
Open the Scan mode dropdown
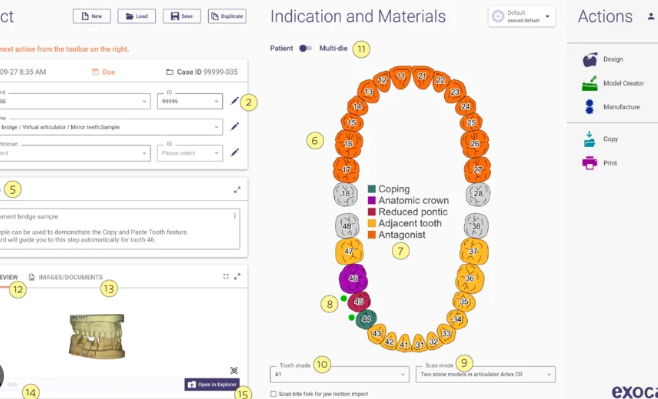pos(486,374)
